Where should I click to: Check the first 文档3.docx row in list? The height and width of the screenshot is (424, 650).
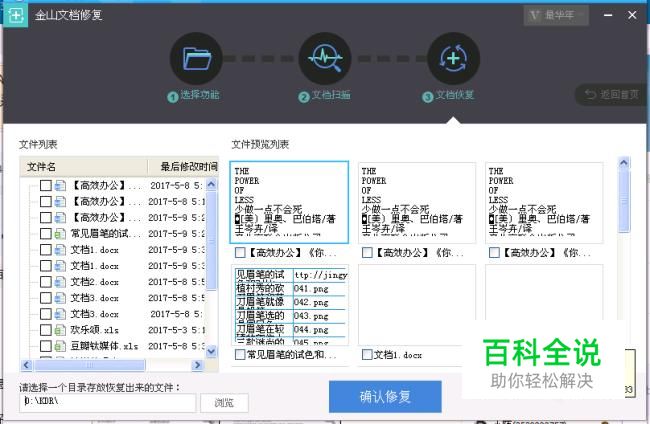pyautogui.click(x=46, y=298)
